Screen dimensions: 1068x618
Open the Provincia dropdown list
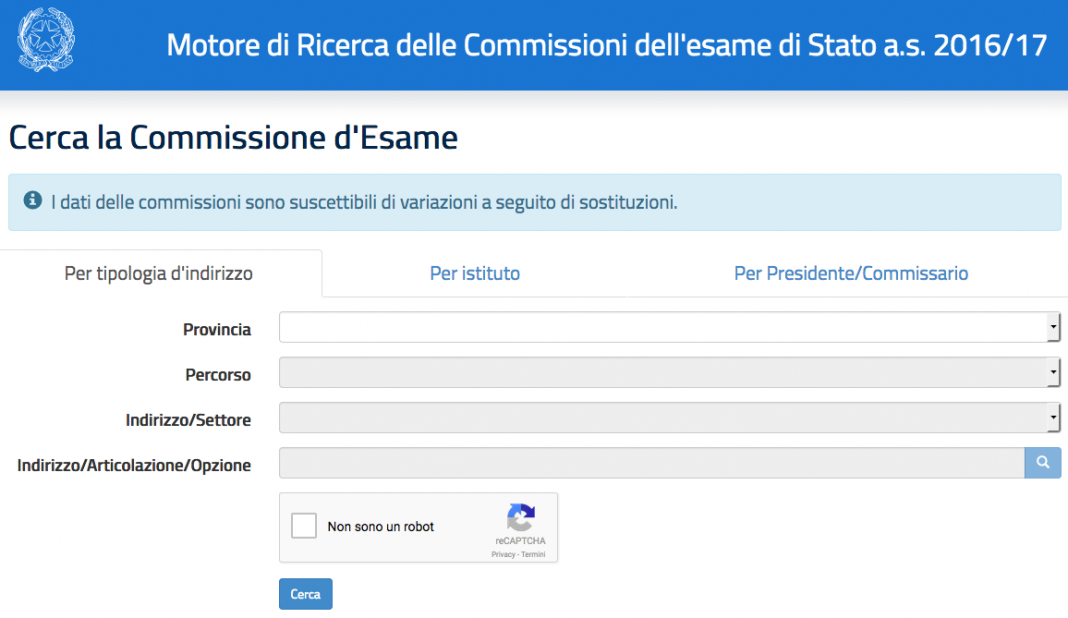coord(670,327)
